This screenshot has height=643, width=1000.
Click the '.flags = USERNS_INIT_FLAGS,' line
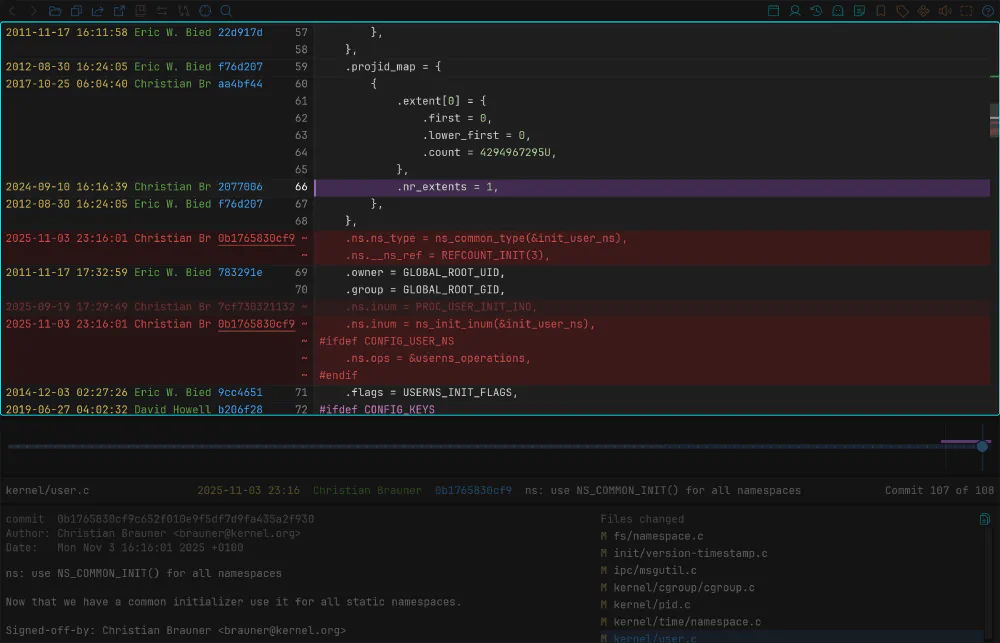tap(431, 392)
